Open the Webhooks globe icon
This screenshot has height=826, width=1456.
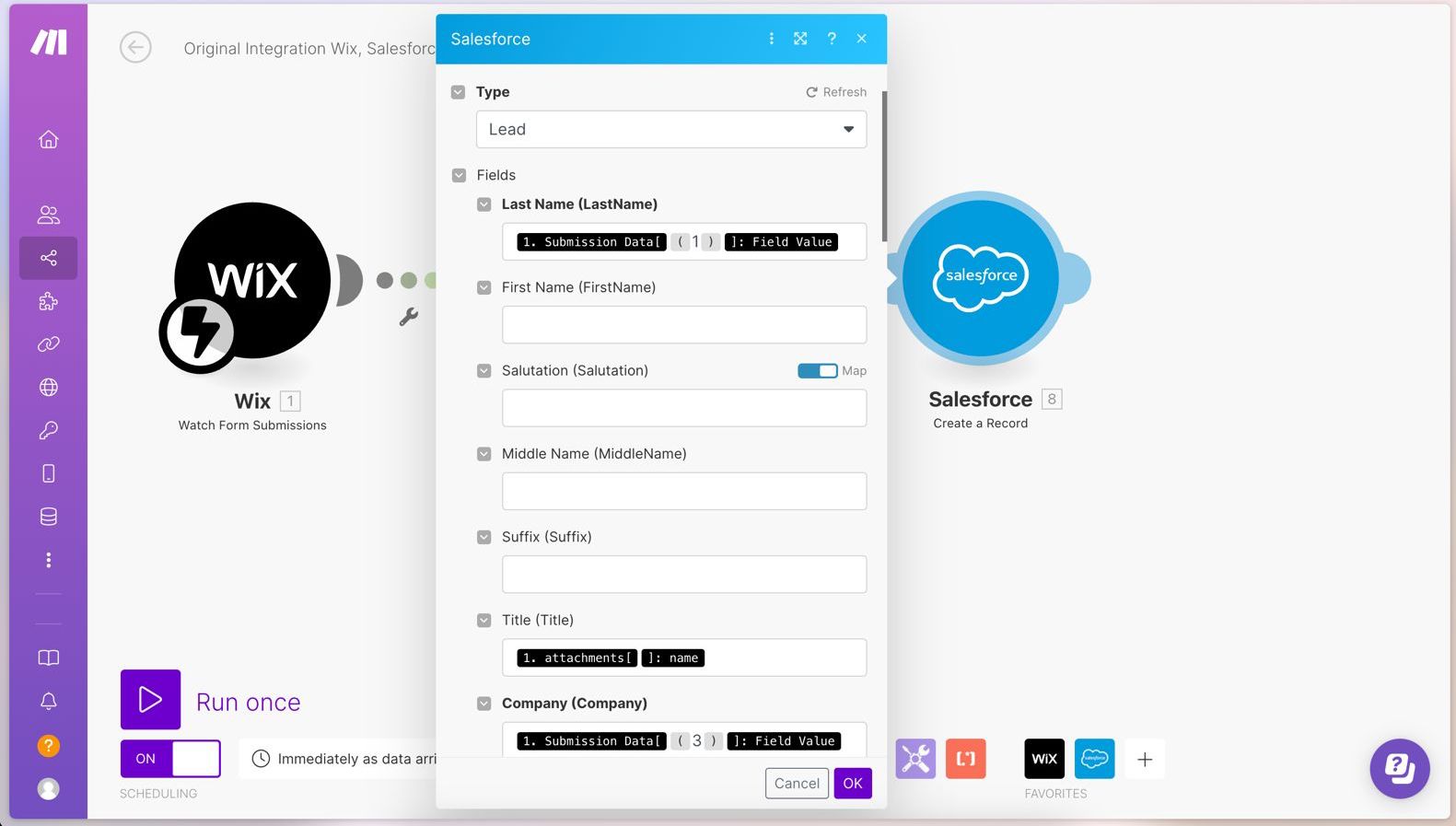(49, 387)
